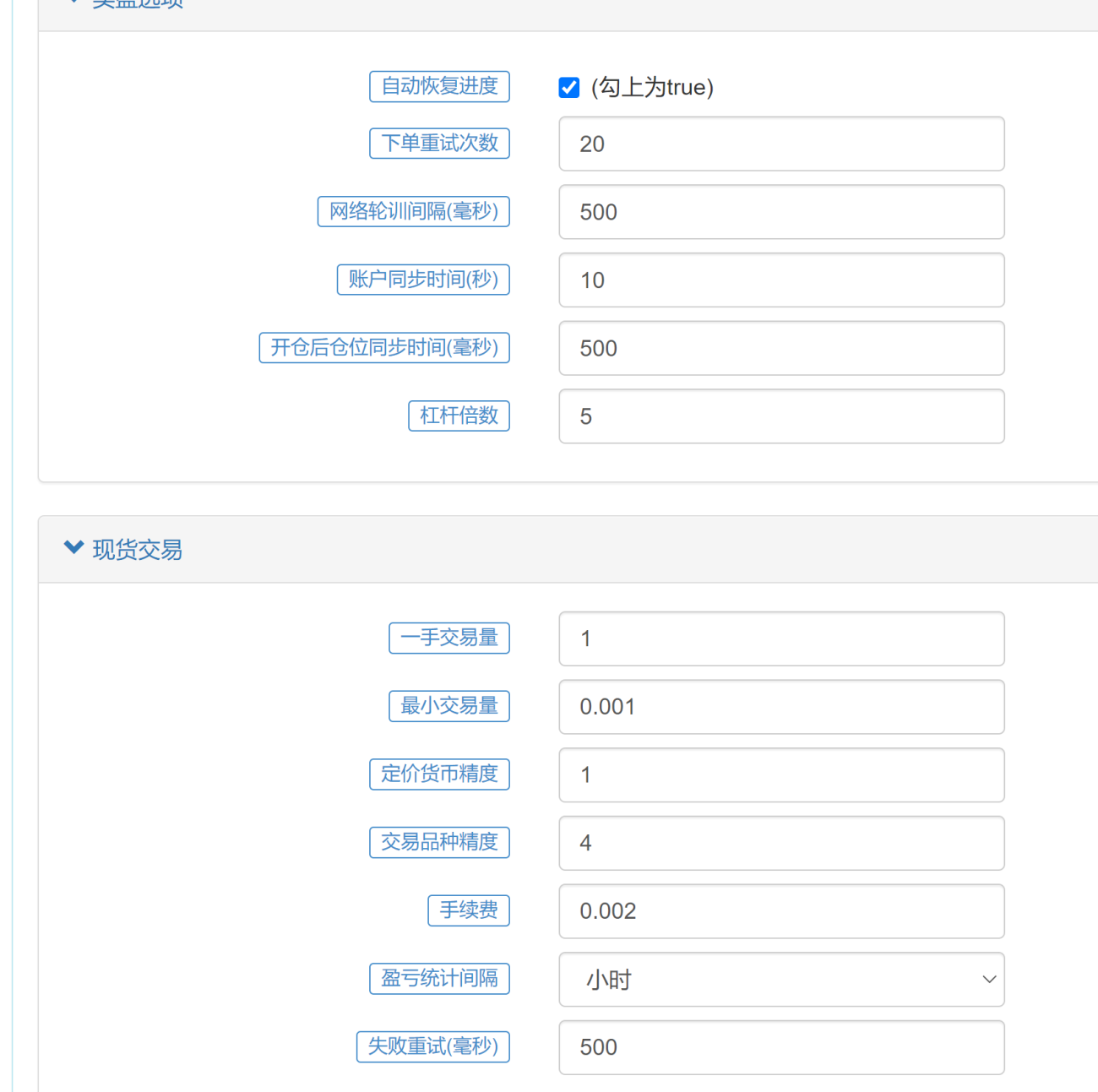Focus the 失败重试(毫秒) input field
1098x1092 pixels.
pyautogui.click(x=781, y=1047)
